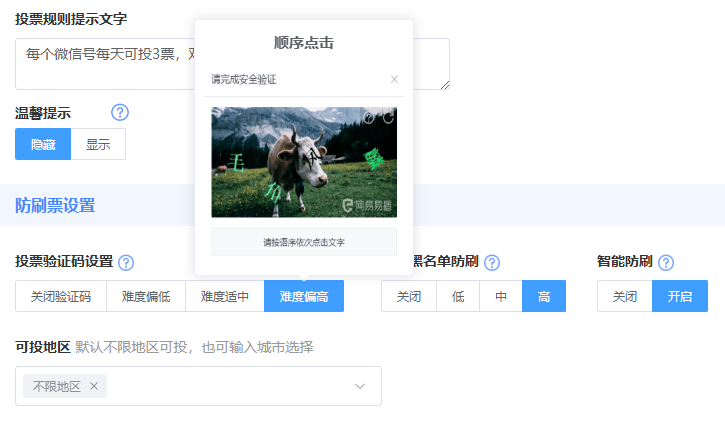Viewport: 725px width, 427px height.
Task: Click the 网易易盾 logo watermark
Action: pos(366,204)
